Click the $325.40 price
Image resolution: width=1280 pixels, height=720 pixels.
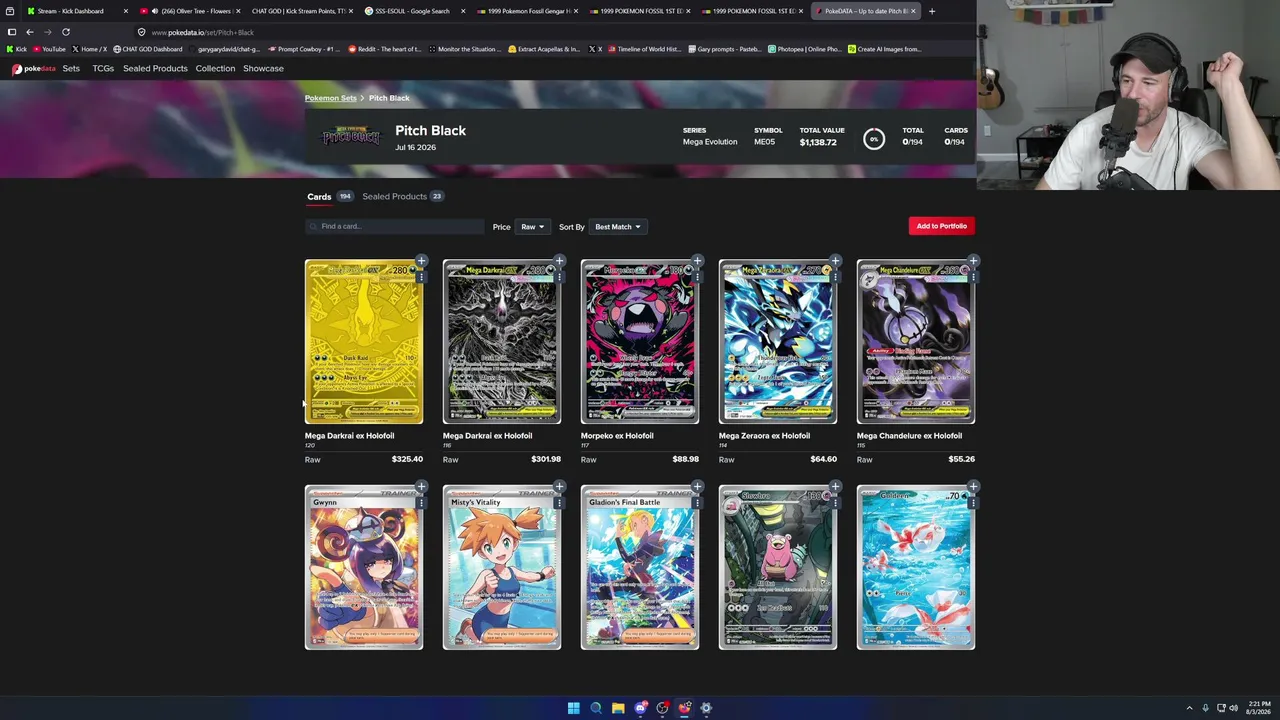(407, 459)
